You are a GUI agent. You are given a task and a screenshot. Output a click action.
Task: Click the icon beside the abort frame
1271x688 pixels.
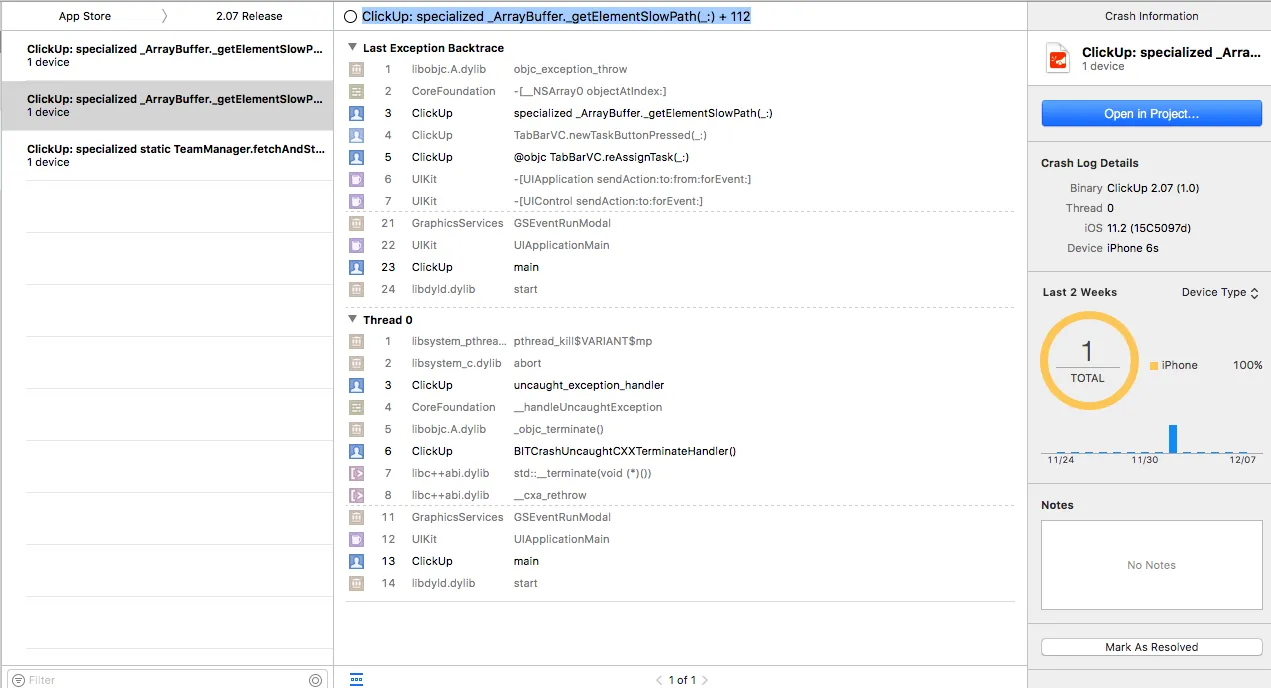point(356,363)
